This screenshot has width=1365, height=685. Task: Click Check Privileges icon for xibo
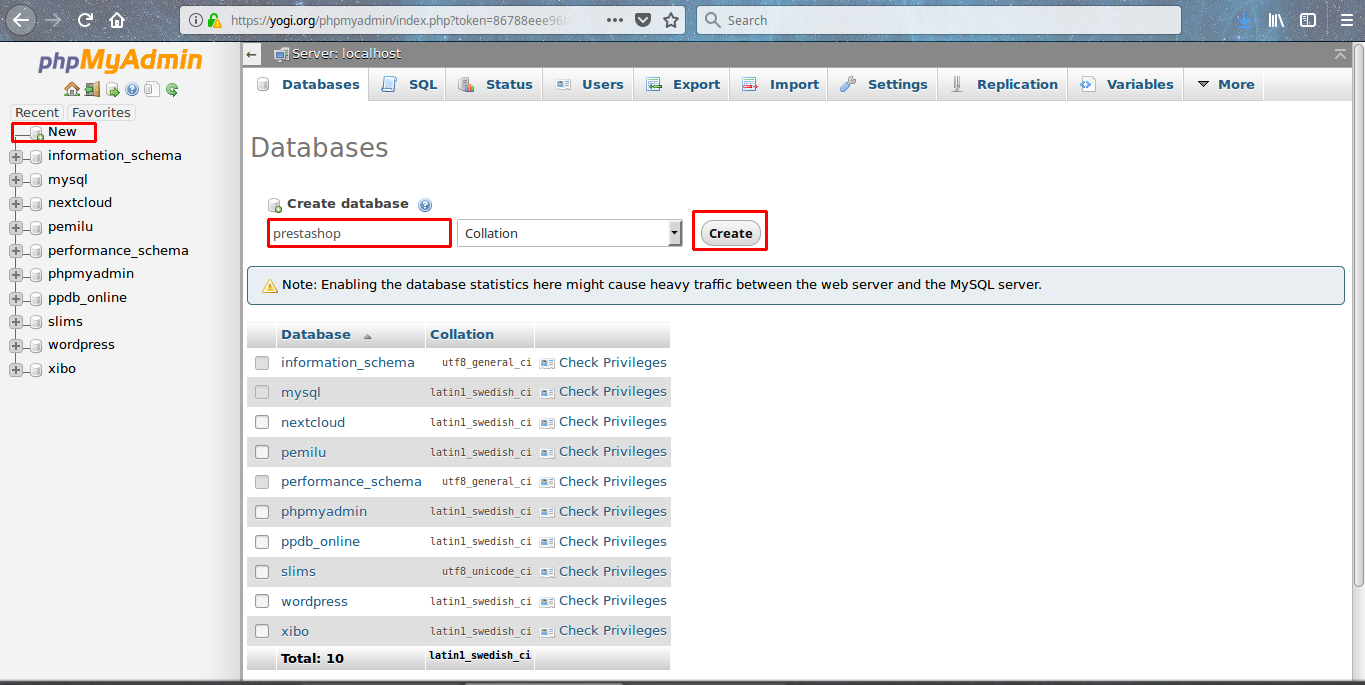(x=547, y=631)
